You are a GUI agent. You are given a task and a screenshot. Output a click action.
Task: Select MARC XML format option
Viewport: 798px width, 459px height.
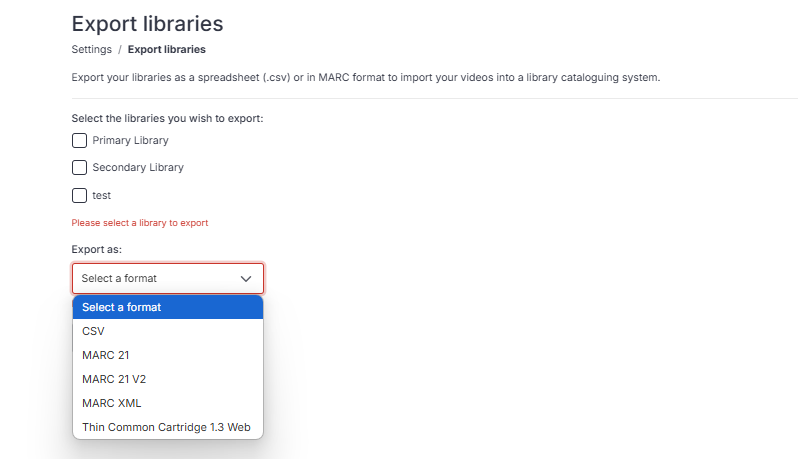(168, 403)
